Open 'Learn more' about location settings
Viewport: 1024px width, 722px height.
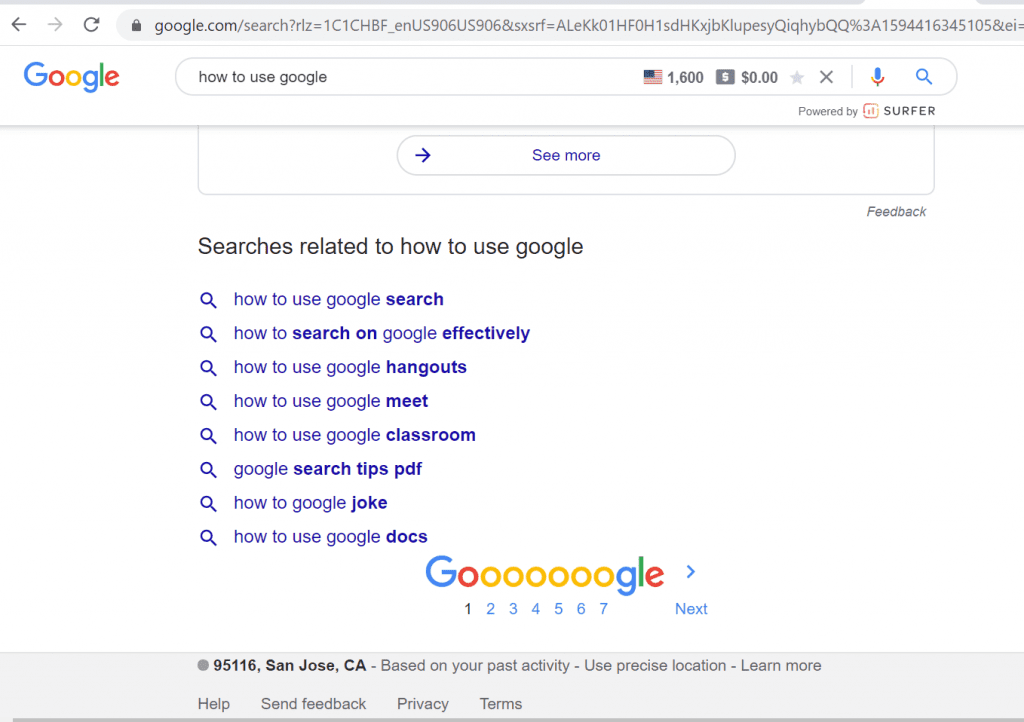781,665
